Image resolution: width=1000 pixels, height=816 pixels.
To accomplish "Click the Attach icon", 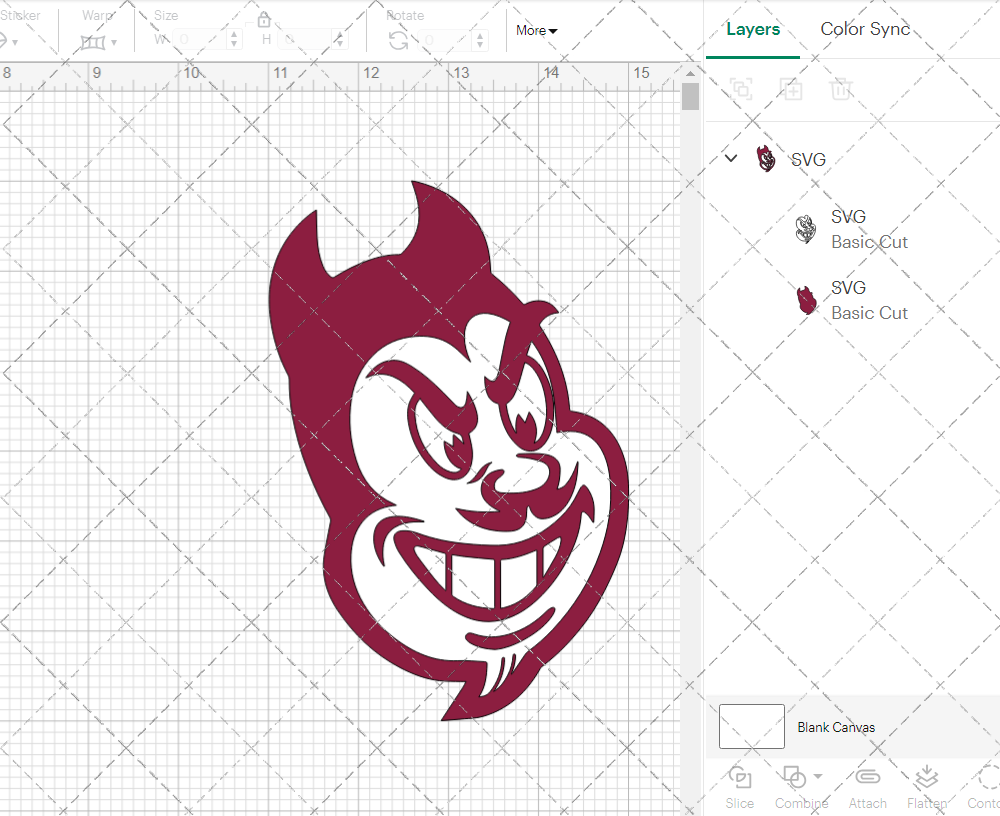I will point(867,777).
